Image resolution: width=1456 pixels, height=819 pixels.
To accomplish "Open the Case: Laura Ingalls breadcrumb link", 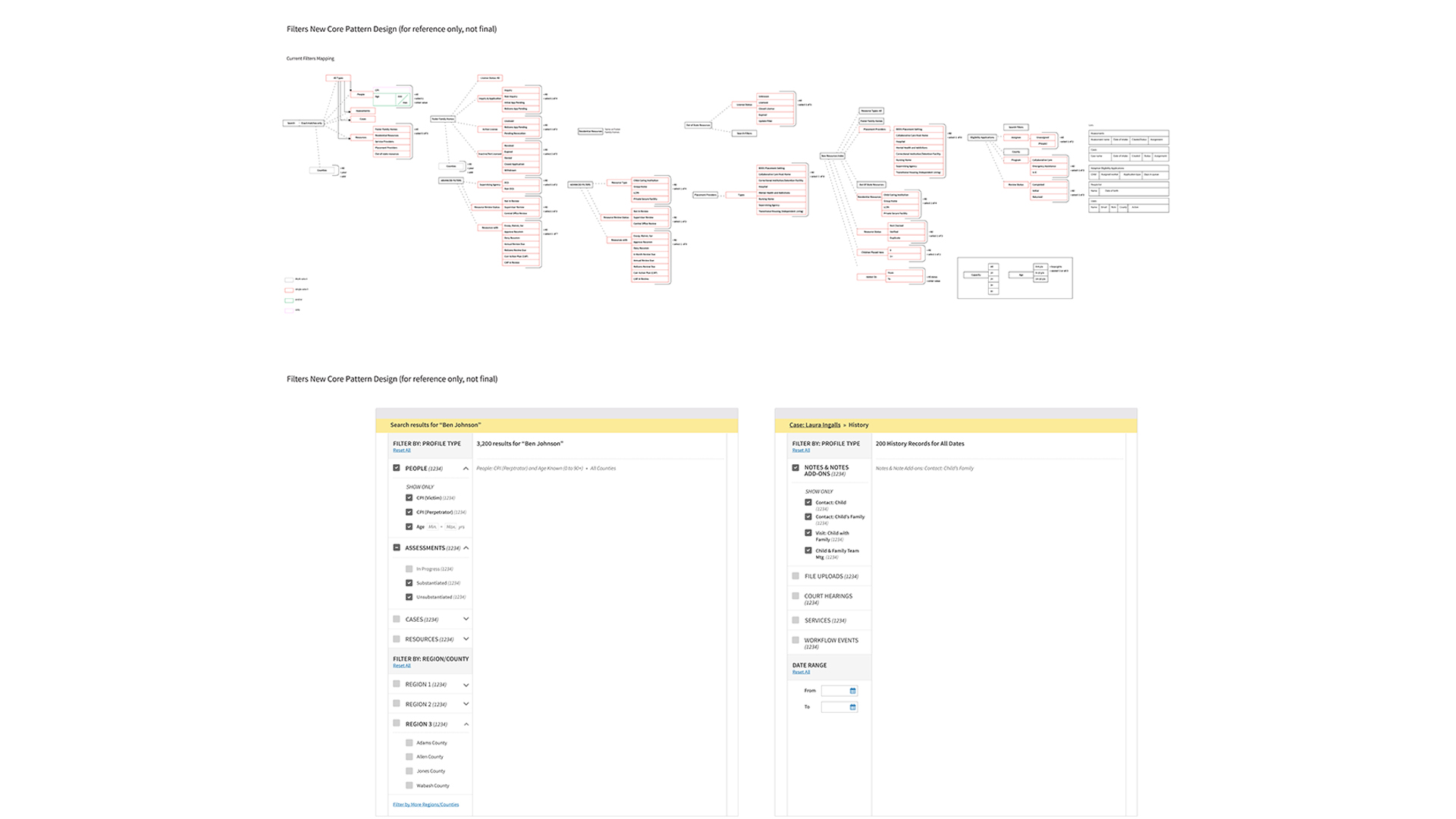I will tap(814, 425).
